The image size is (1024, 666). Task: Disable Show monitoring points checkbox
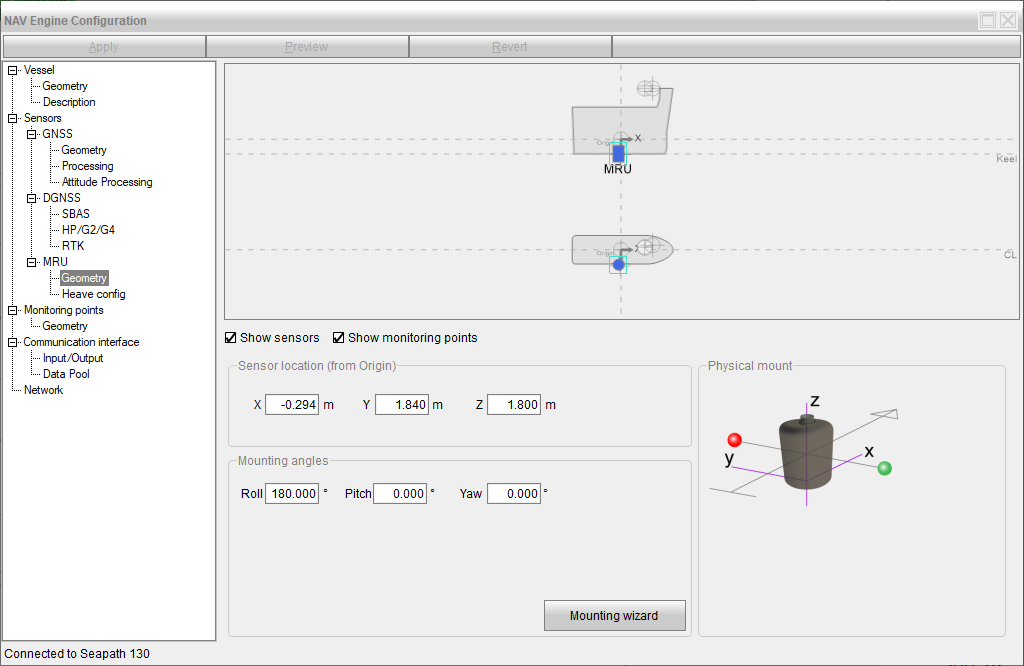[339, 338]
